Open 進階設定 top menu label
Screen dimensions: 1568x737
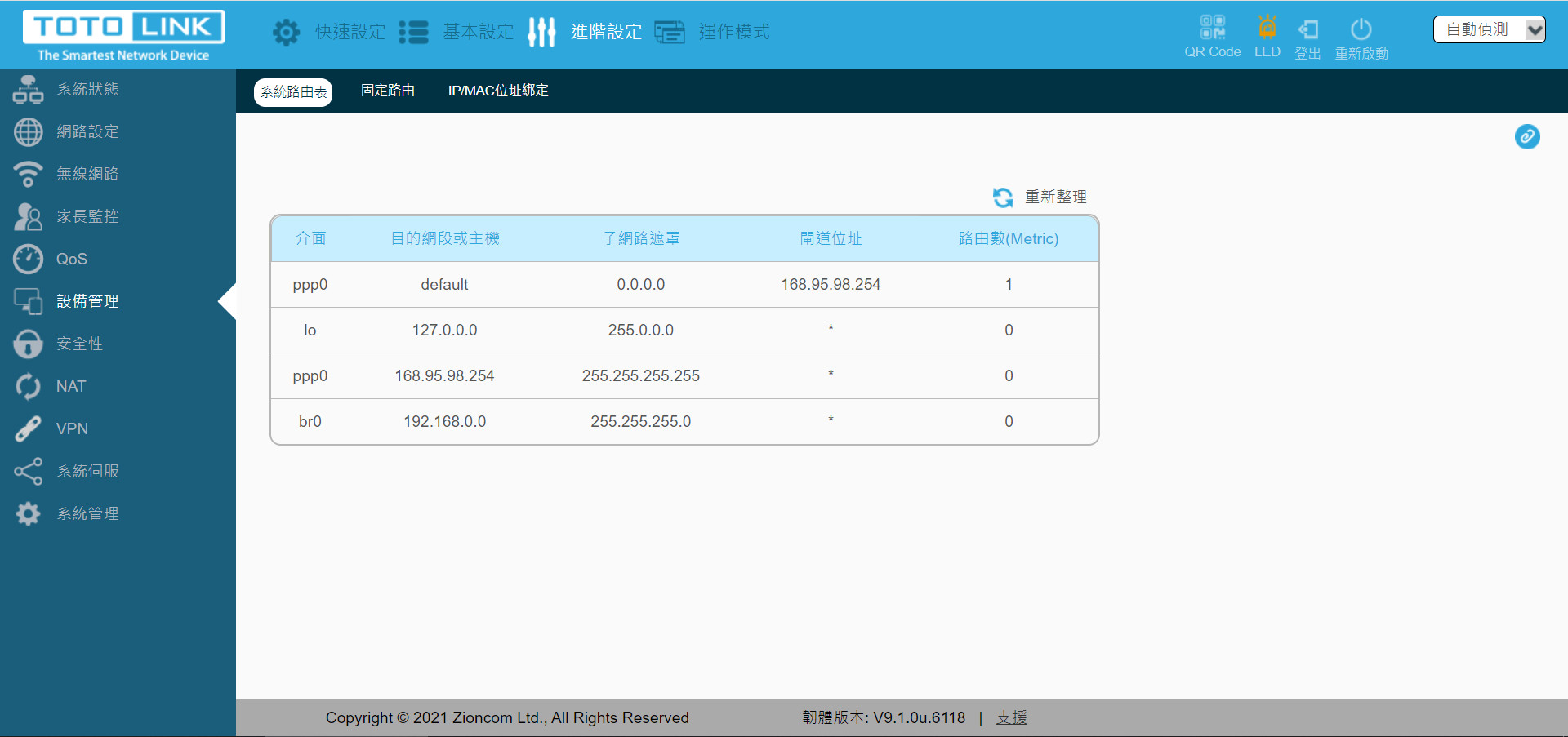click(606, 32)
